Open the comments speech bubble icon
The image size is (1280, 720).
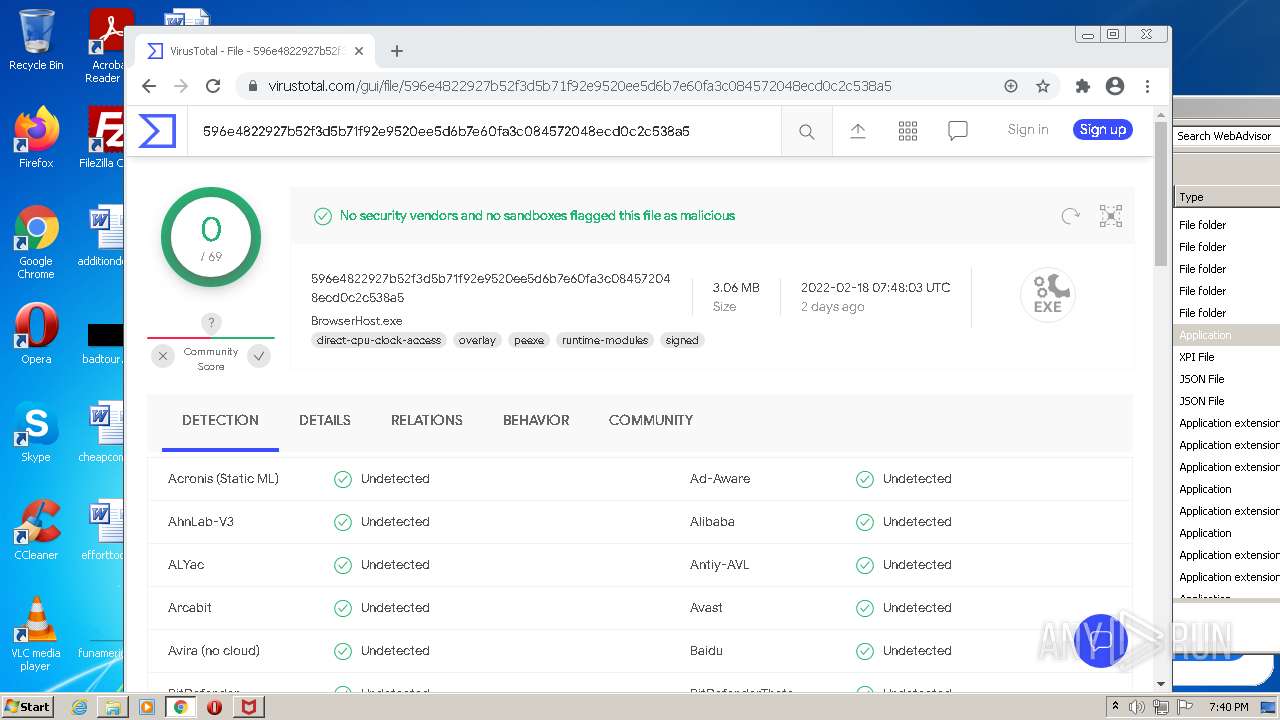[x=958, y=131]
